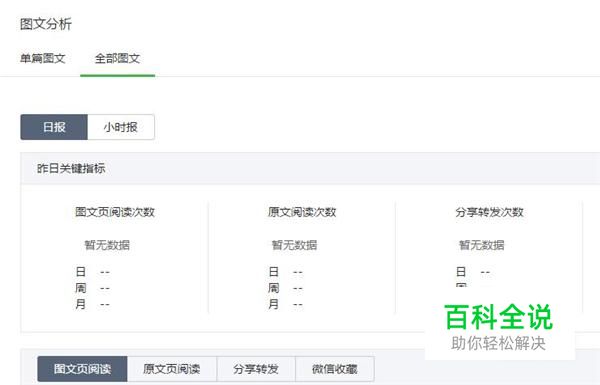The image size is (600, 385).
Task: Show the 分享转发 chart tab
Action: 256,369
